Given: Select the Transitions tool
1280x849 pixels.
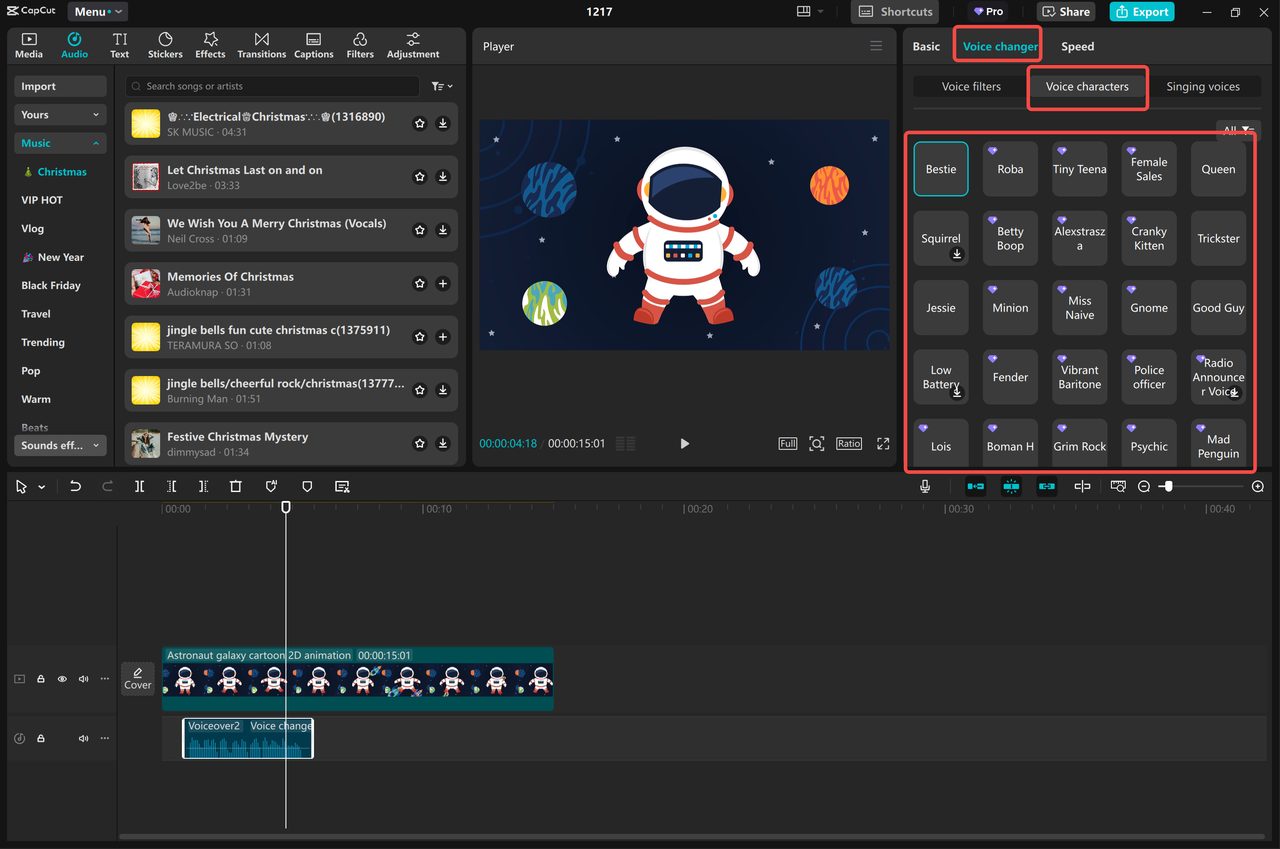Looking at the screenshot, I should (261, 44).
